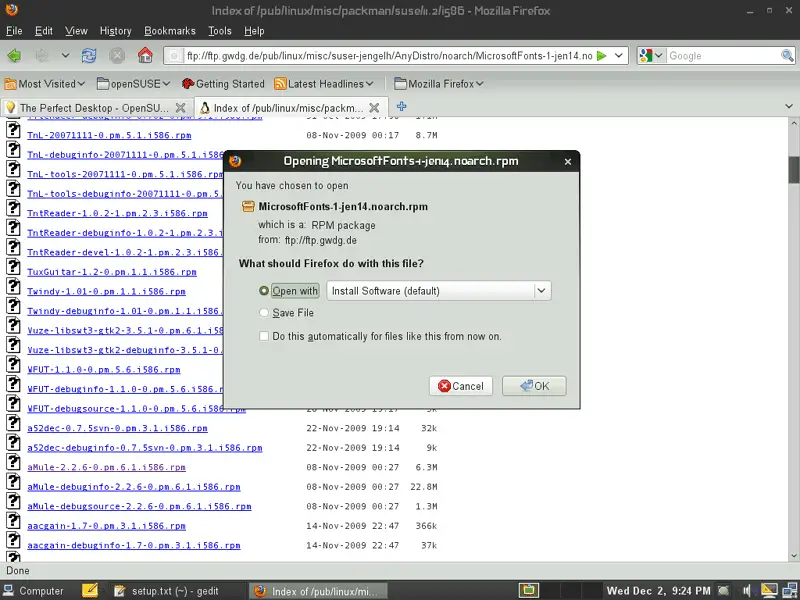
Task: Click the file icon beside Twindy-1.01-0.pm.1.1.i586.rpm
Action: (13, 286)
